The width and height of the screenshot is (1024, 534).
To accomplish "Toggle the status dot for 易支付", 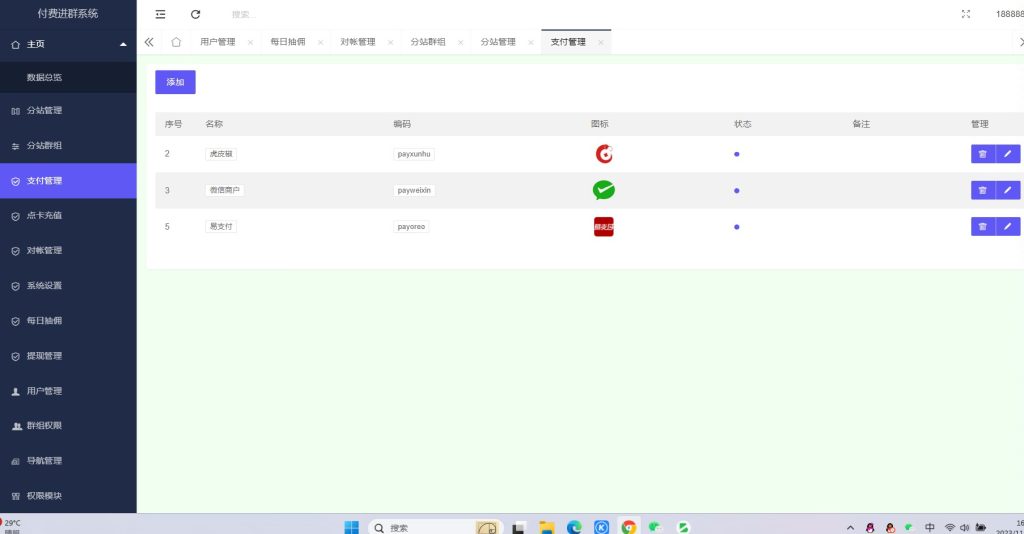I will 737,226.
